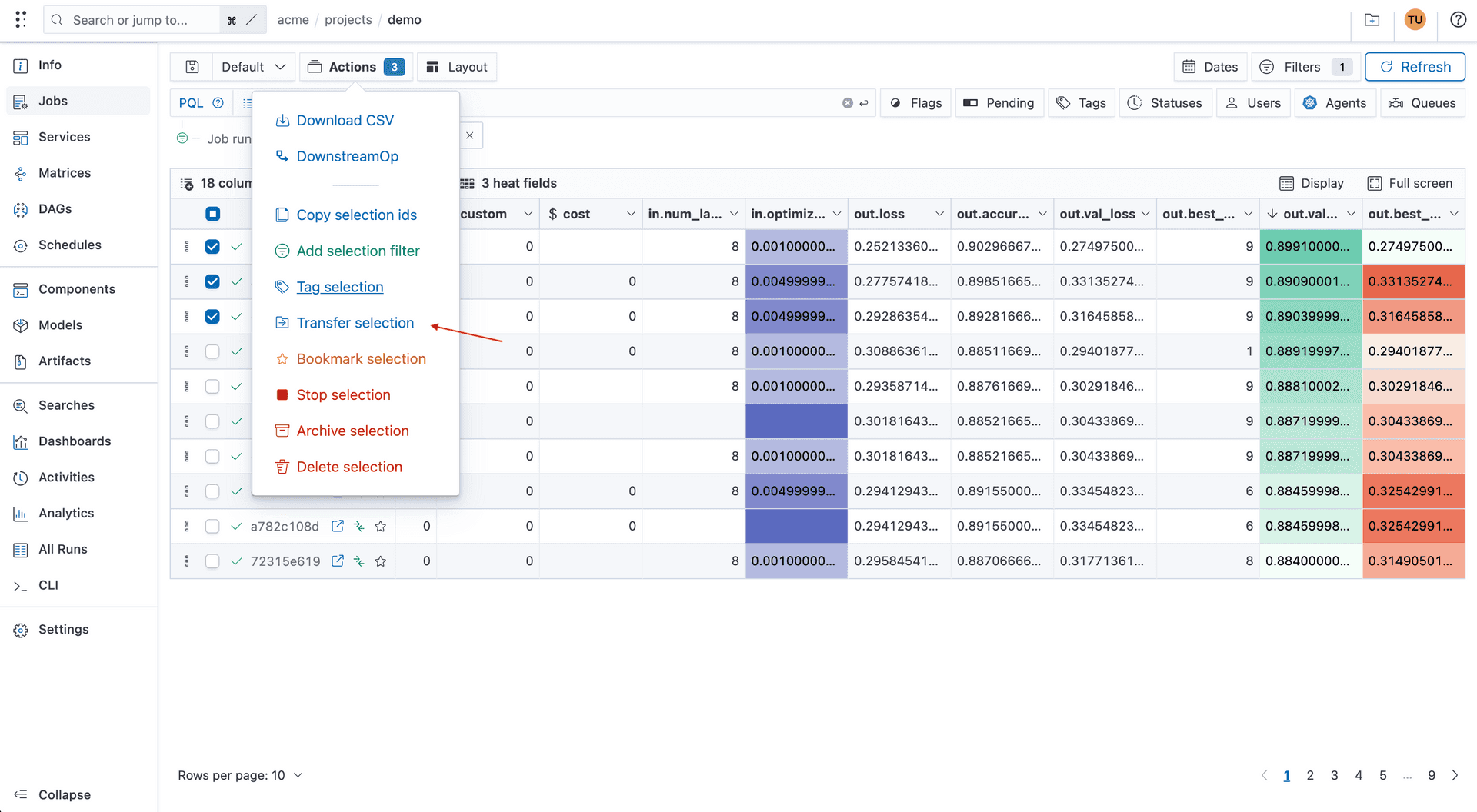
Task: Focus the Search or jump to field
Action: 131,20
